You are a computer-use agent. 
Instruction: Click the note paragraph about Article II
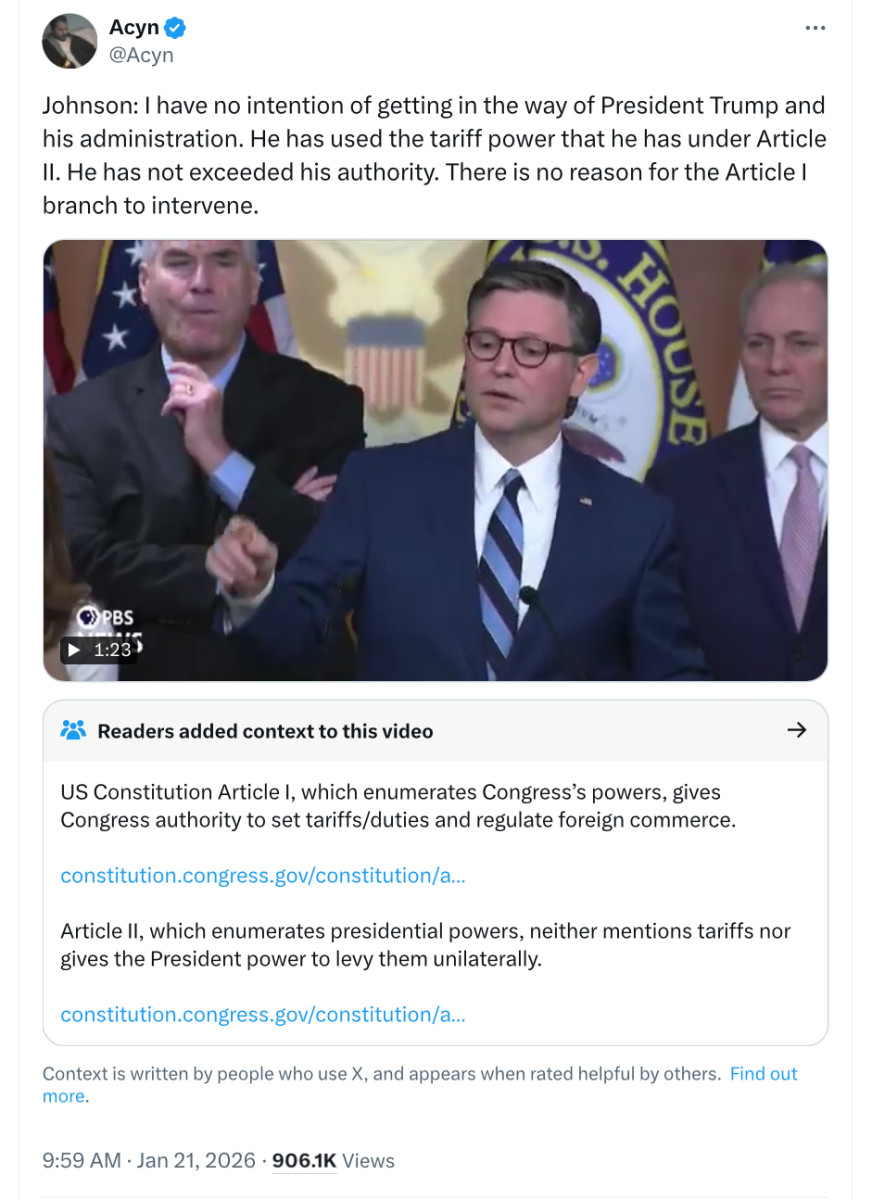click(425, 945)
